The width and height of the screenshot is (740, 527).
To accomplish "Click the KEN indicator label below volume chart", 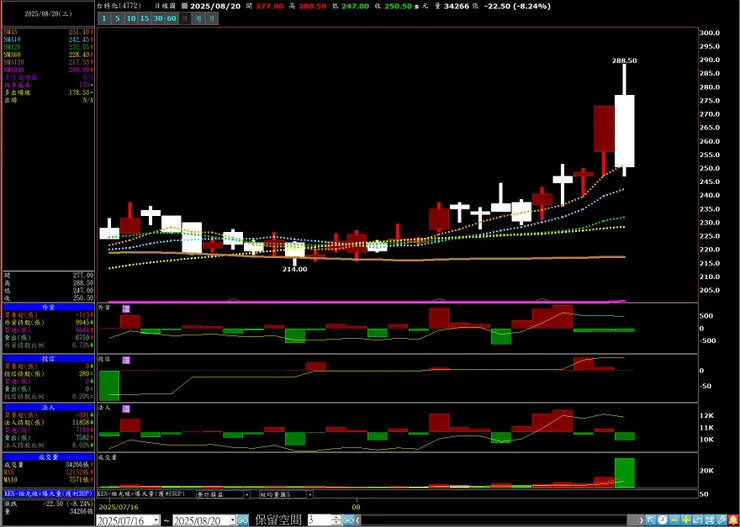I will pos(141,494).
